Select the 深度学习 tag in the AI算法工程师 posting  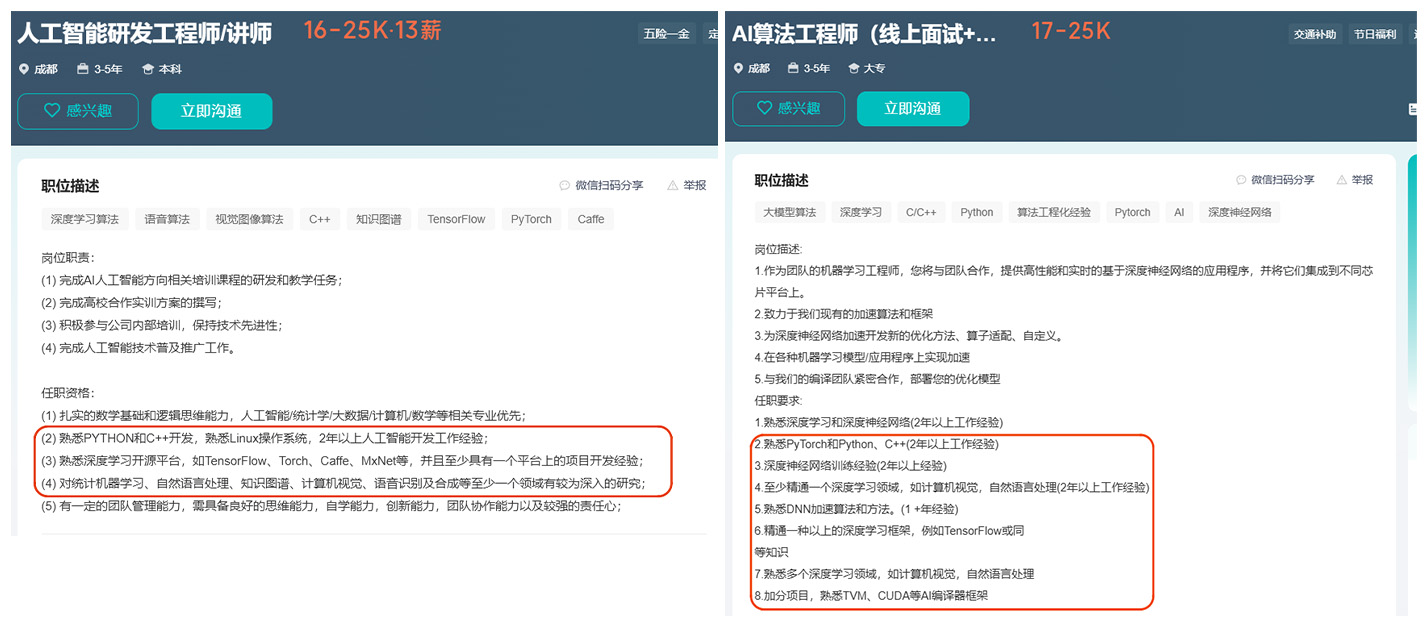[x=861, y=212]
